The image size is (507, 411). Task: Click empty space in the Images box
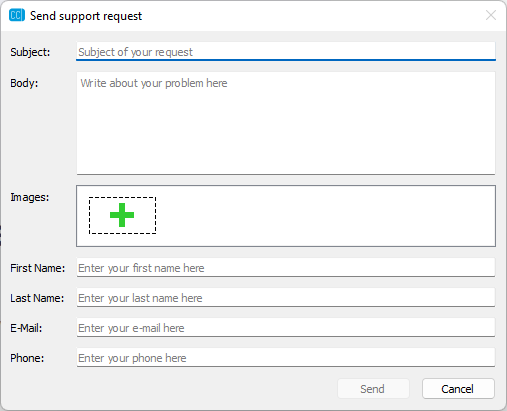[325, 216]
